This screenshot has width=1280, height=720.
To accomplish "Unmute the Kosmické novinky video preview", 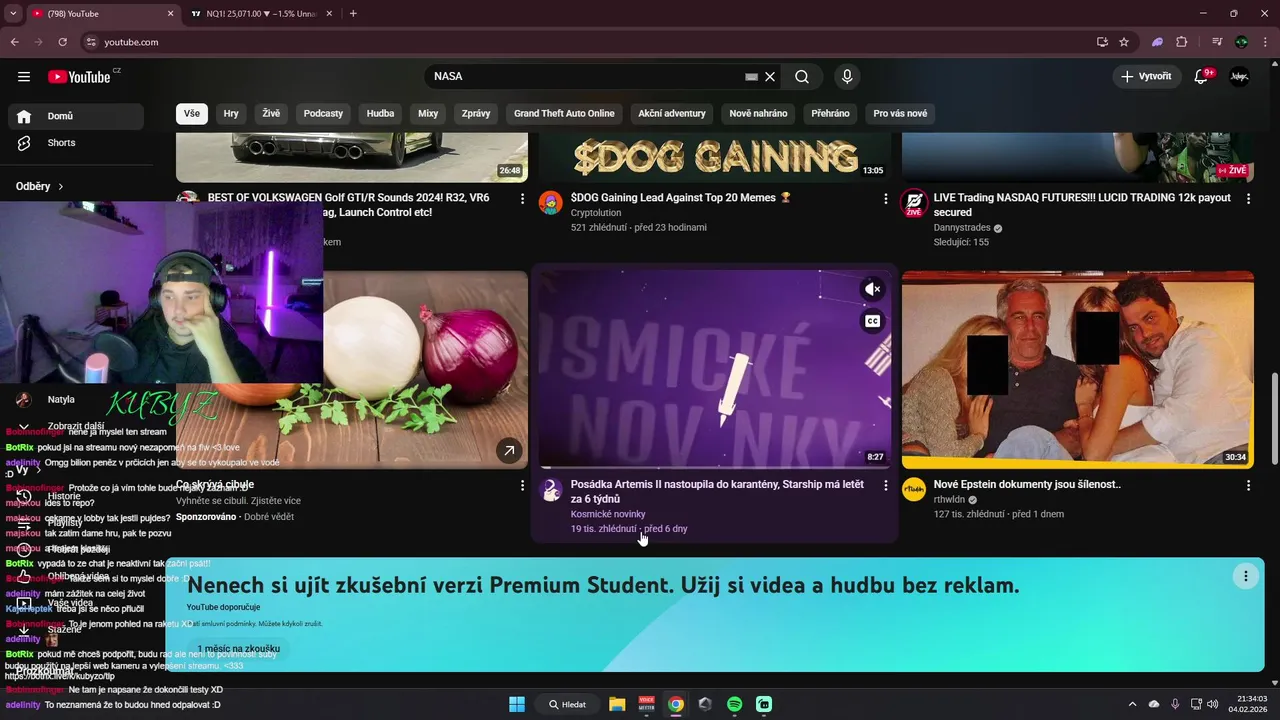I will pyautogui.click(x=872, y=289).
